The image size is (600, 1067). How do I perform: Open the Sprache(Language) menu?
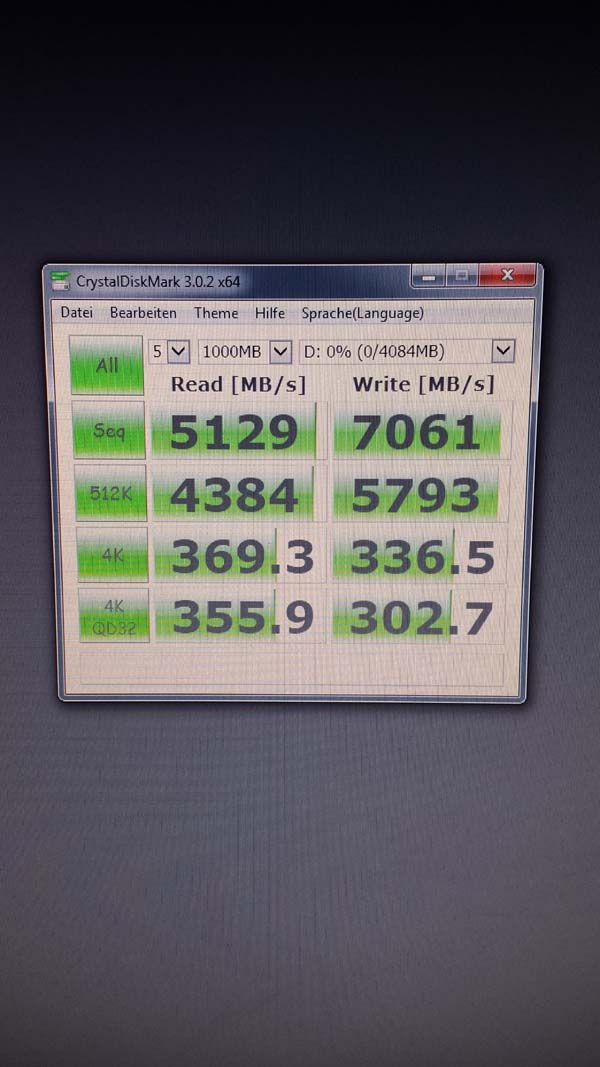(363, 313)
